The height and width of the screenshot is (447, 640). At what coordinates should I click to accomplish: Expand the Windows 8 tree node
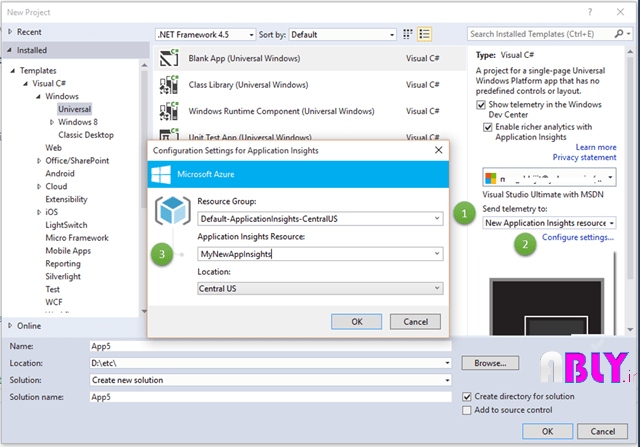pyautogui.click(x=51, y=122)
